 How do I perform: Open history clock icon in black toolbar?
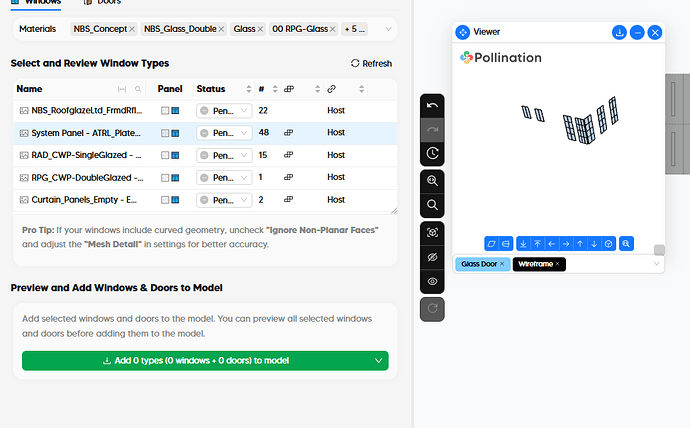tap(432, 154)
